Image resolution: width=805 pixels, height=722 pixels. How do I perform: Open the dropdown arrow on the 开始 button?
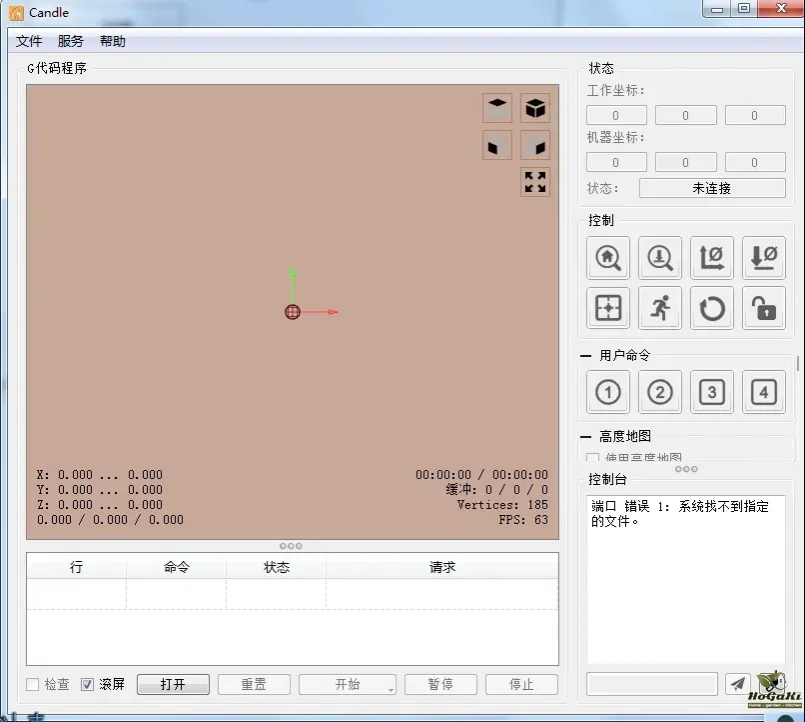(391, 688)
